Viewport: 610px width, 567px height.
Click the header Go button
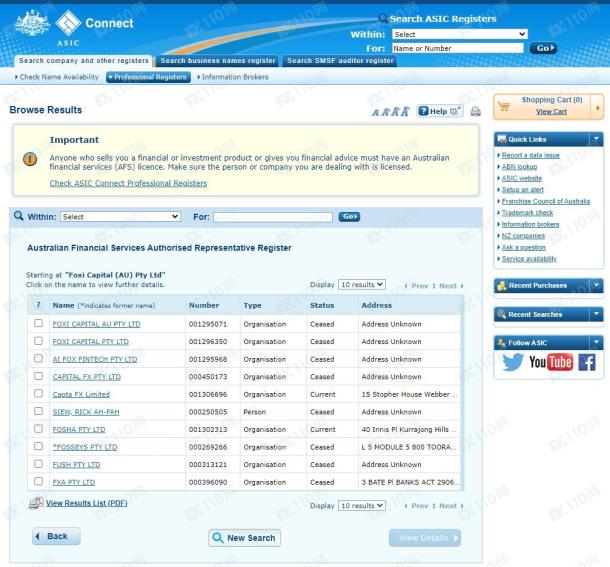coord(543,48)
